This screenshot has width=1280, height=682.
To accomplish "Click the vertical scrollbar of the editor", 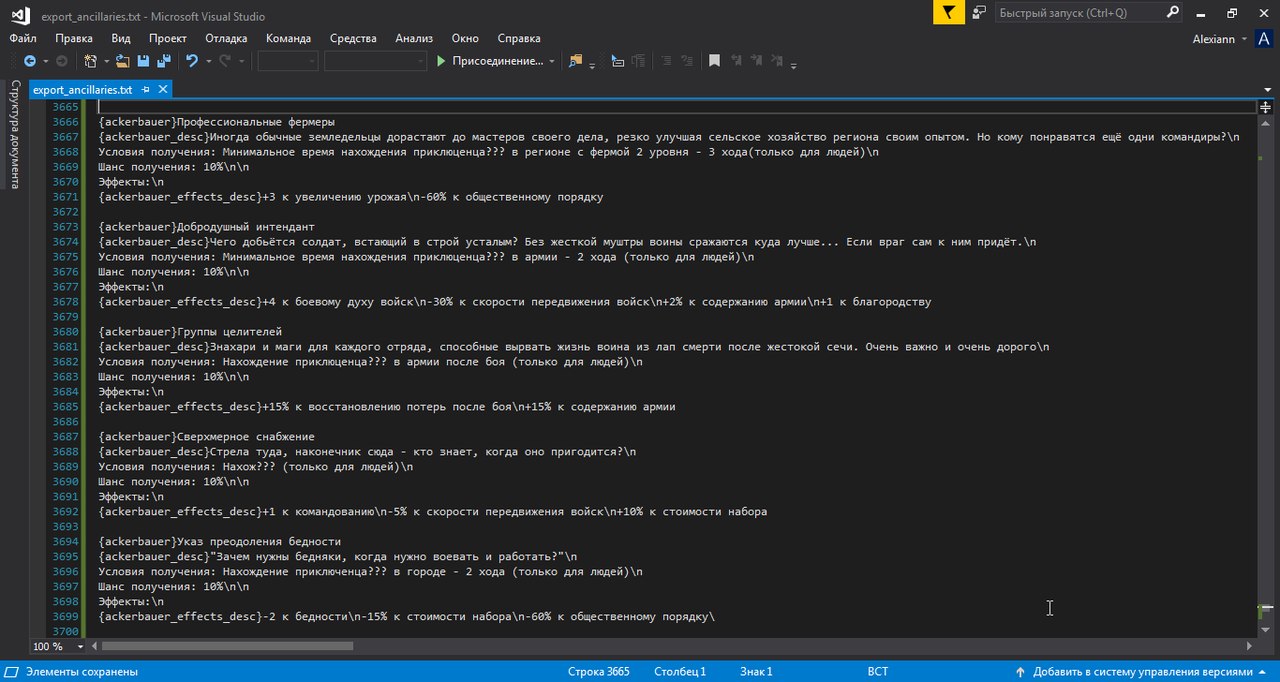I will click(x=1265, y=370).
